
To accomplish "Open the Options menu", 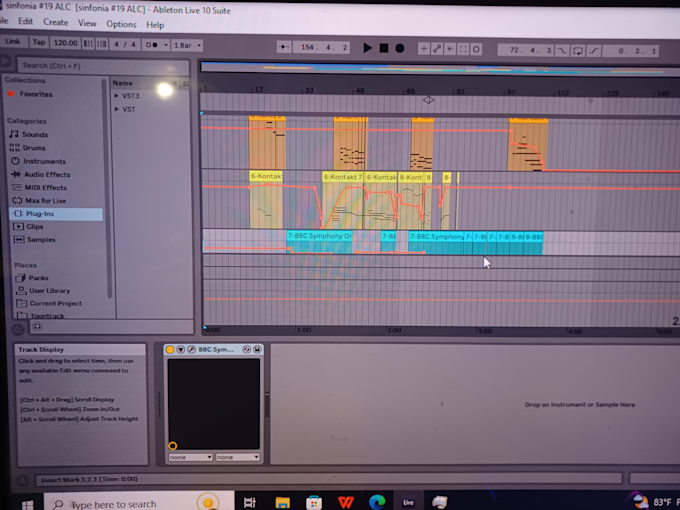I will [121, 24].
